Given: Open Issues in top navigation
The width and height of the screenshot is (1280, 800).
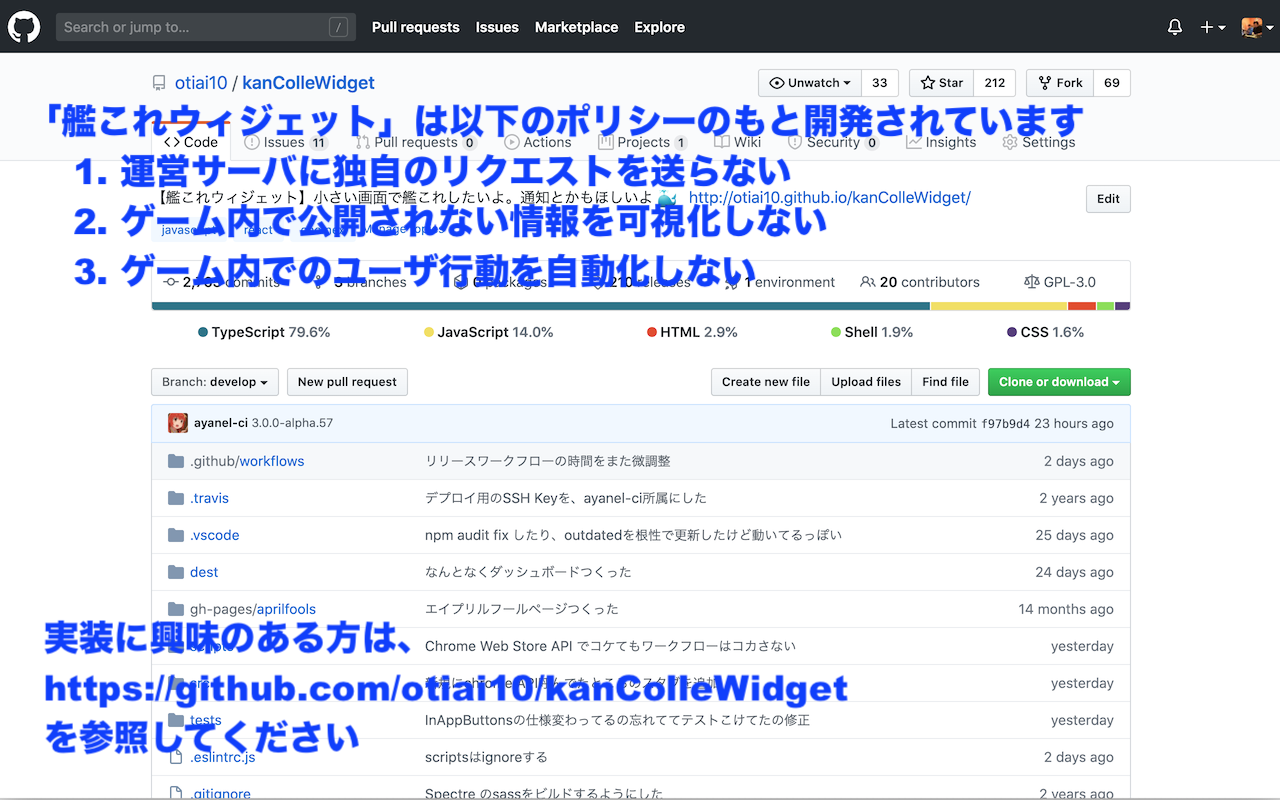Looking at the screenshot, I should point(497,27).
